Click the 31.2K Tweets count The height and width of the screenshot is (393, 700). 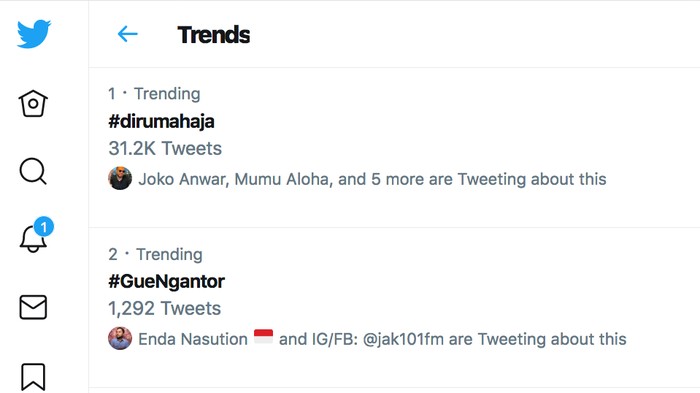tap(165, 148)
